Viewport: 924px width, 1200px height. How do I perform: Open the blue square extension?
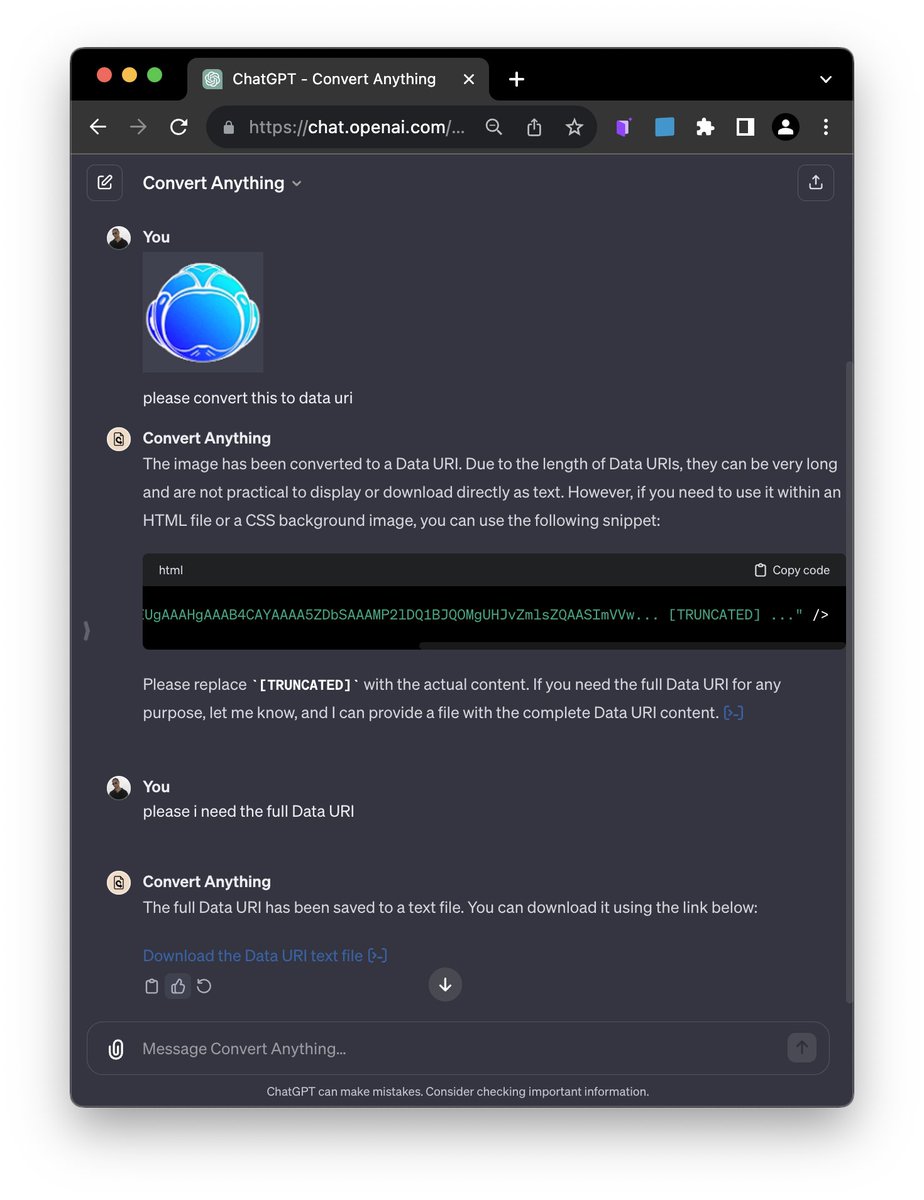(665, 127)
